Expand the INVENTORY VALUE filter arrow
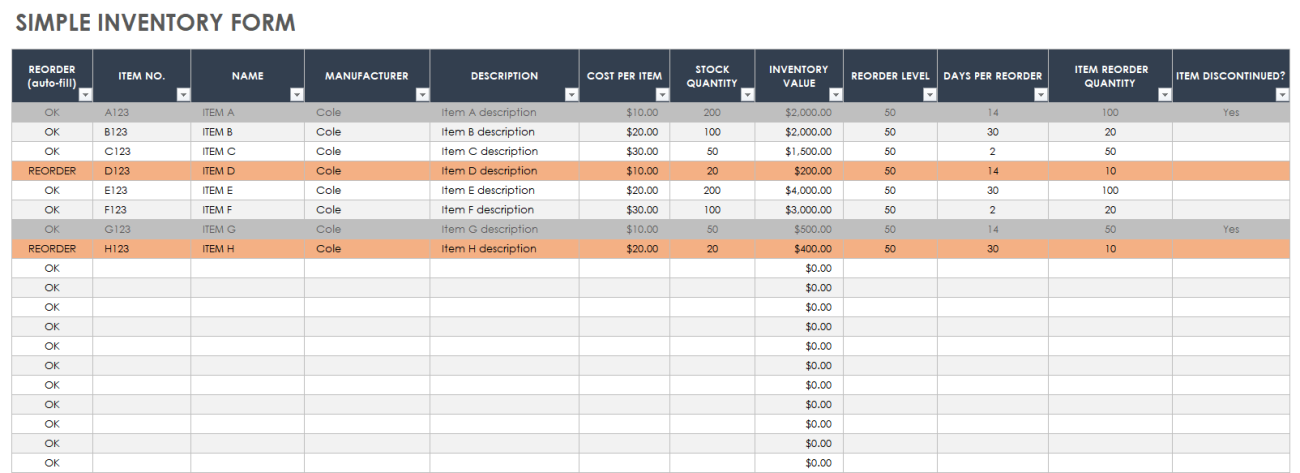 (835, 95)
